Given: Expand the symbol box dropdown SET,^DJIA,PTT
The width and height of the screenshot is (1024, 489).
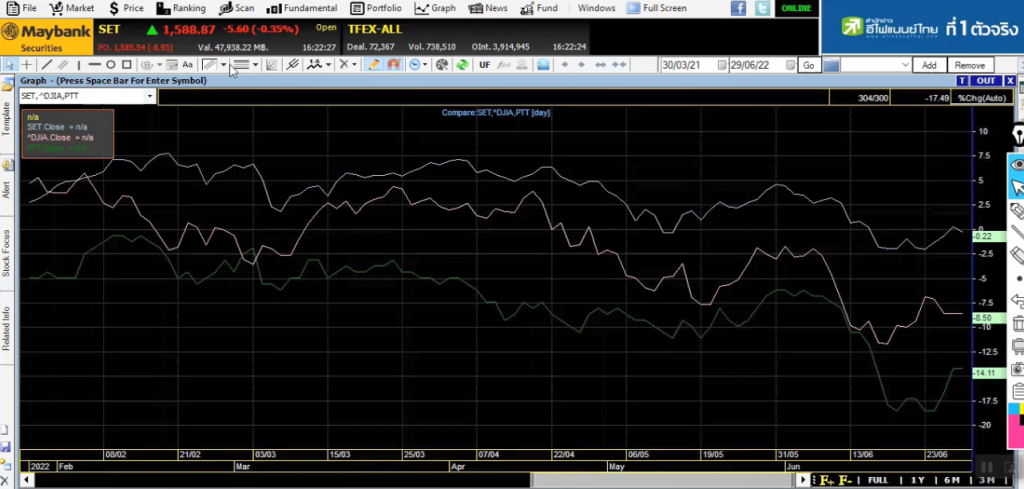Looking at the screenshot, I should (x=150, y=97).
